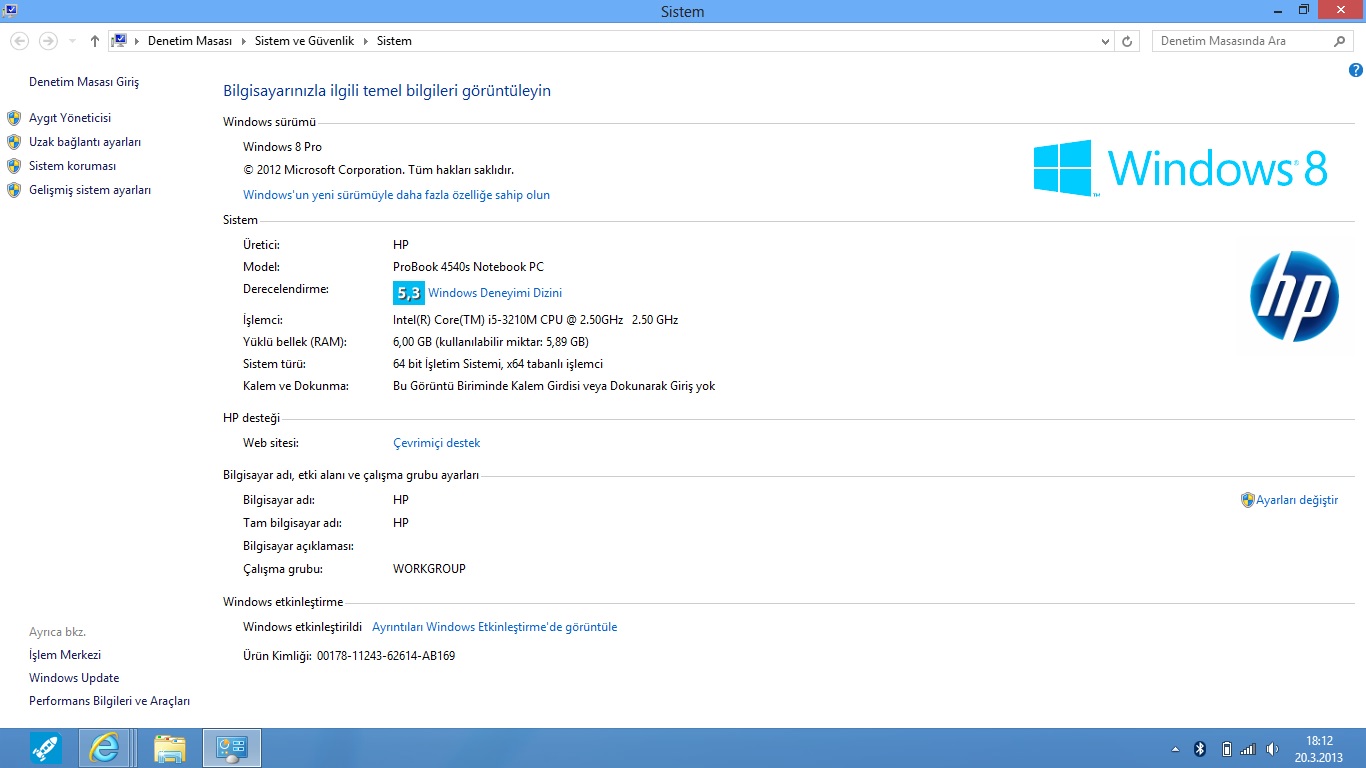Click Windows 8 Pro edition text
This screenshot has width=1366, height=768.
282,147
